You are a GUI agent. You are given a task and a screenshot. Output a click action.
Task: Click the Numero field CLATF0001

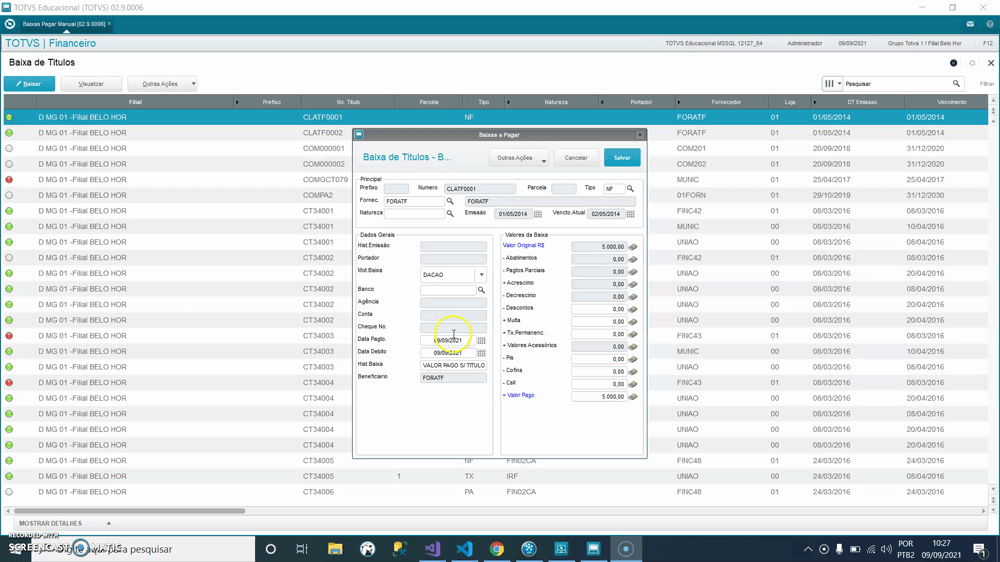[480, 189]
